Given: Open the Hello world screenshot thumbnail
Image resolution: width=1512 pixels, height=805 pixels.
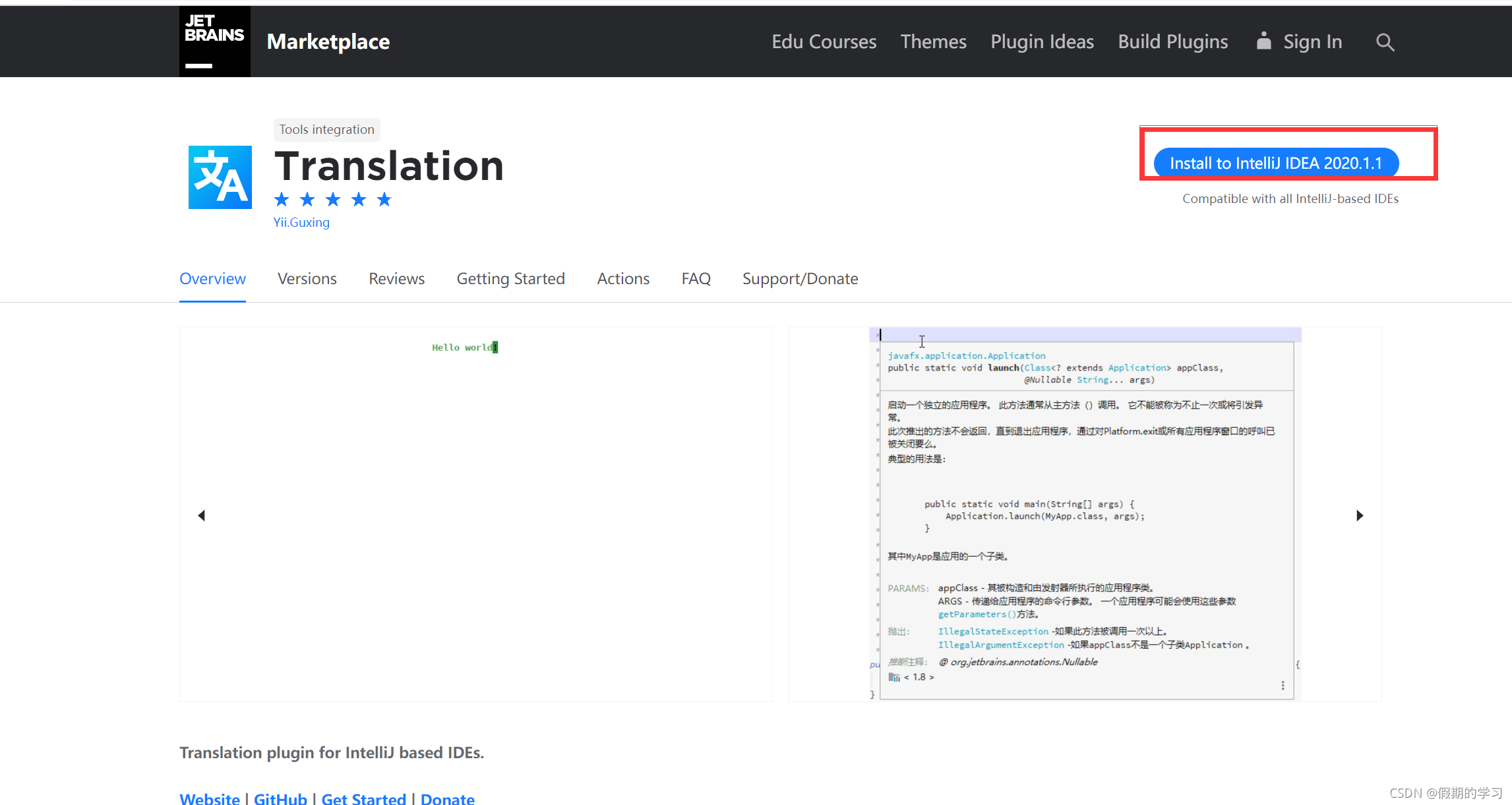Looking at the screenshot, I should [476, 514].
